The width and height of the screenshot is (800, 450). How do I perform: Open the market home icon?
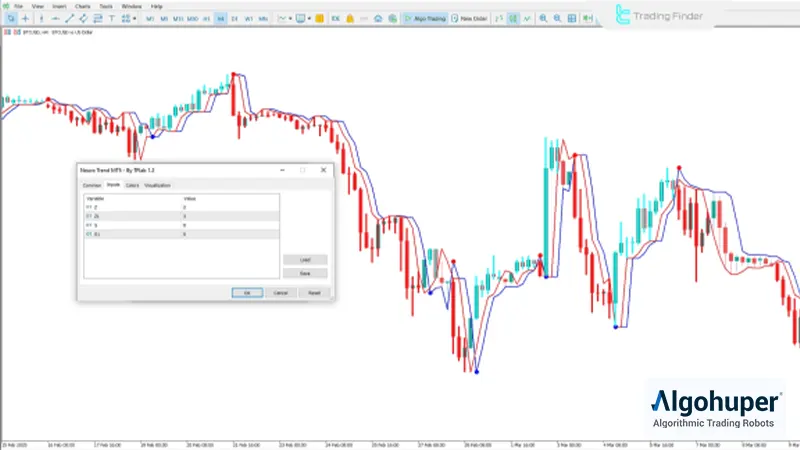[x=378, y=19]
